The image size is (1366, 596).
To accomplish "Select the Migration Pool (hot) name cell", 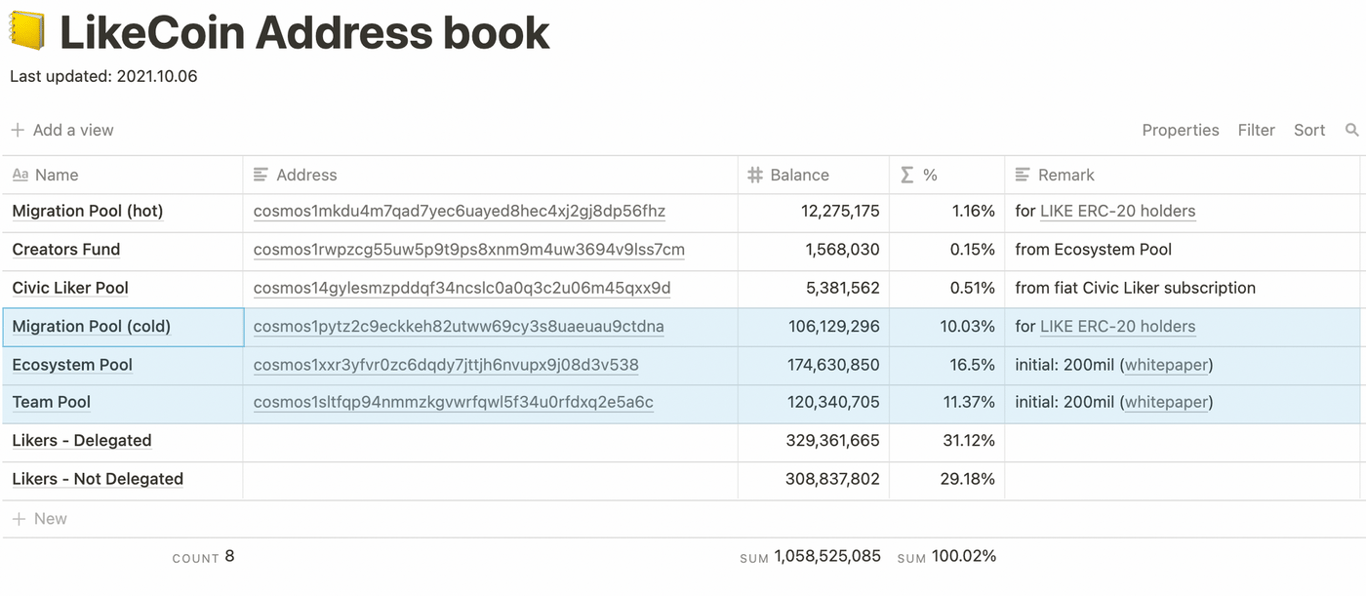I will pyautogui.click(x=123, y=211).
